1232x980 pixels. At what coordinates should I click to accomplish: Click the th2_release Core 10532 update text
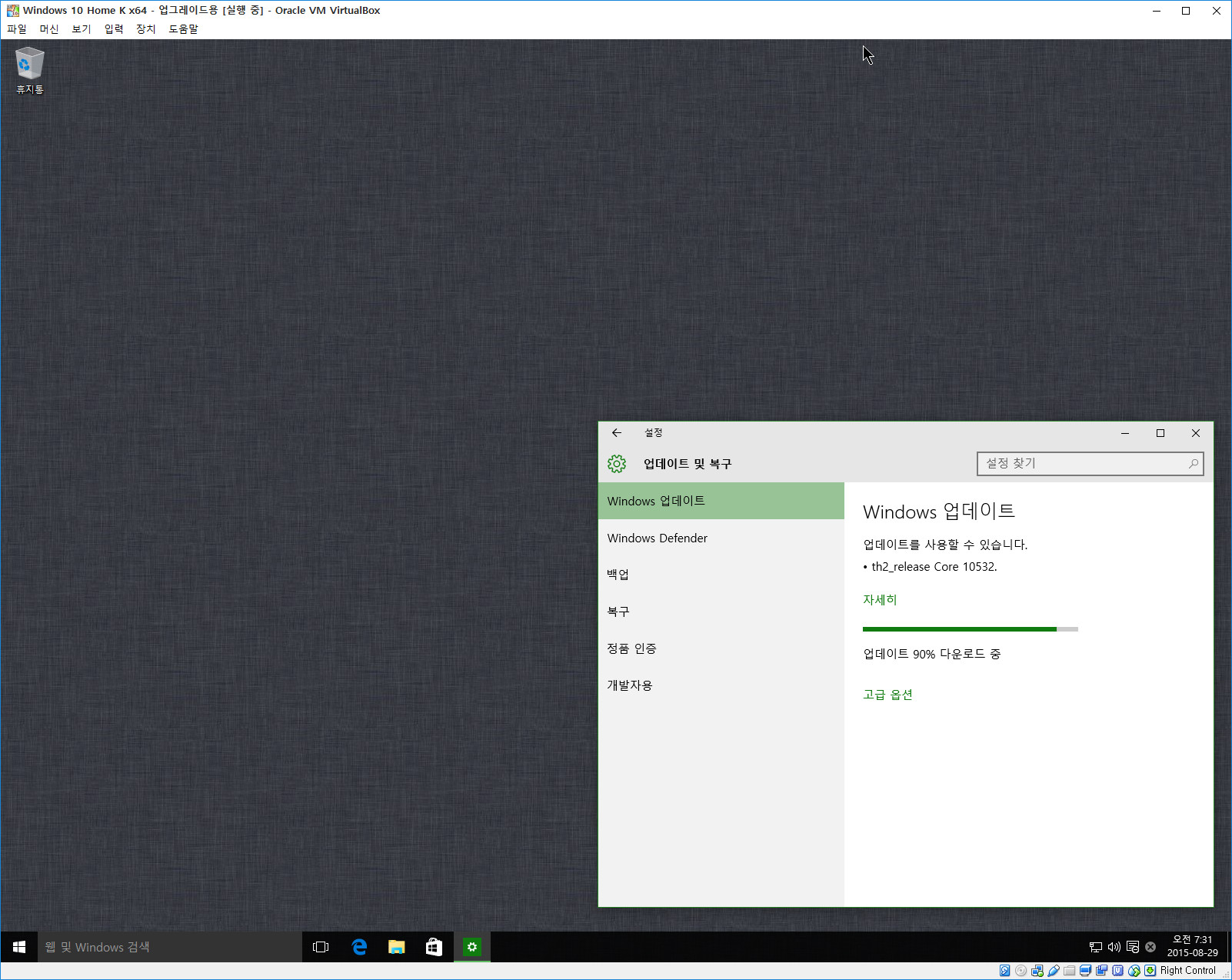tap(934, 567)
